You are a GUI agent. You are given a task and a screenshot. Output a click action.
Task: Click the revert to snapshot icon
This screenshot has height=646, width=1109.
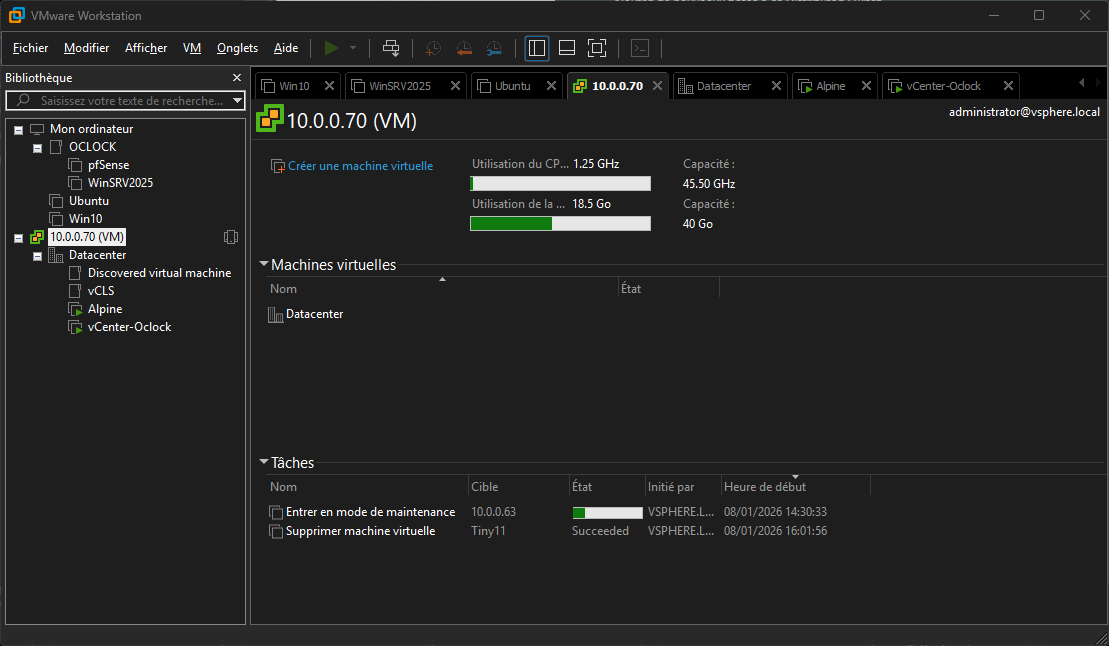(x=464, y=48)
